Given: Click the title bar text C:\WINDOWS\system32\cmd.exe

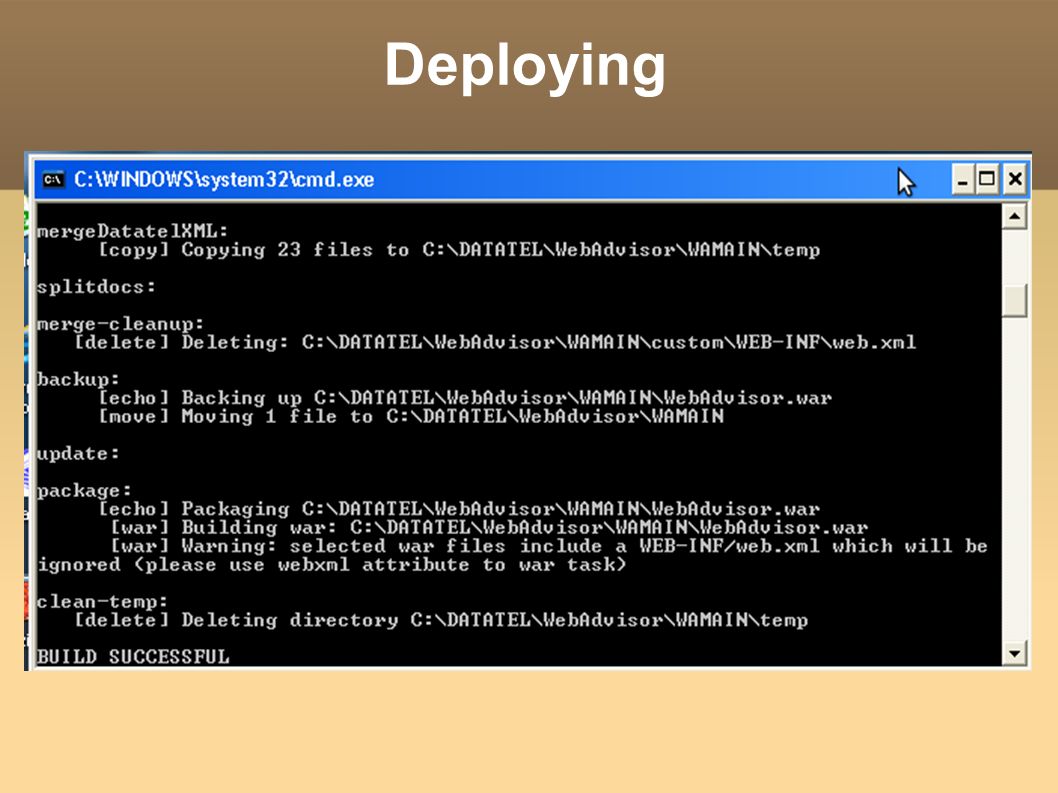Looking at the screenshot, I should [224, 180].
